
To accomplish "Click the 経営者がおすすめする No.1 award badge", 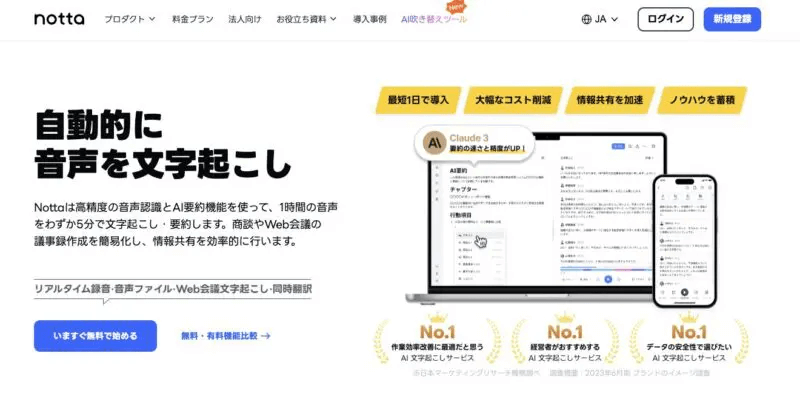I will [x=564, y=342].
